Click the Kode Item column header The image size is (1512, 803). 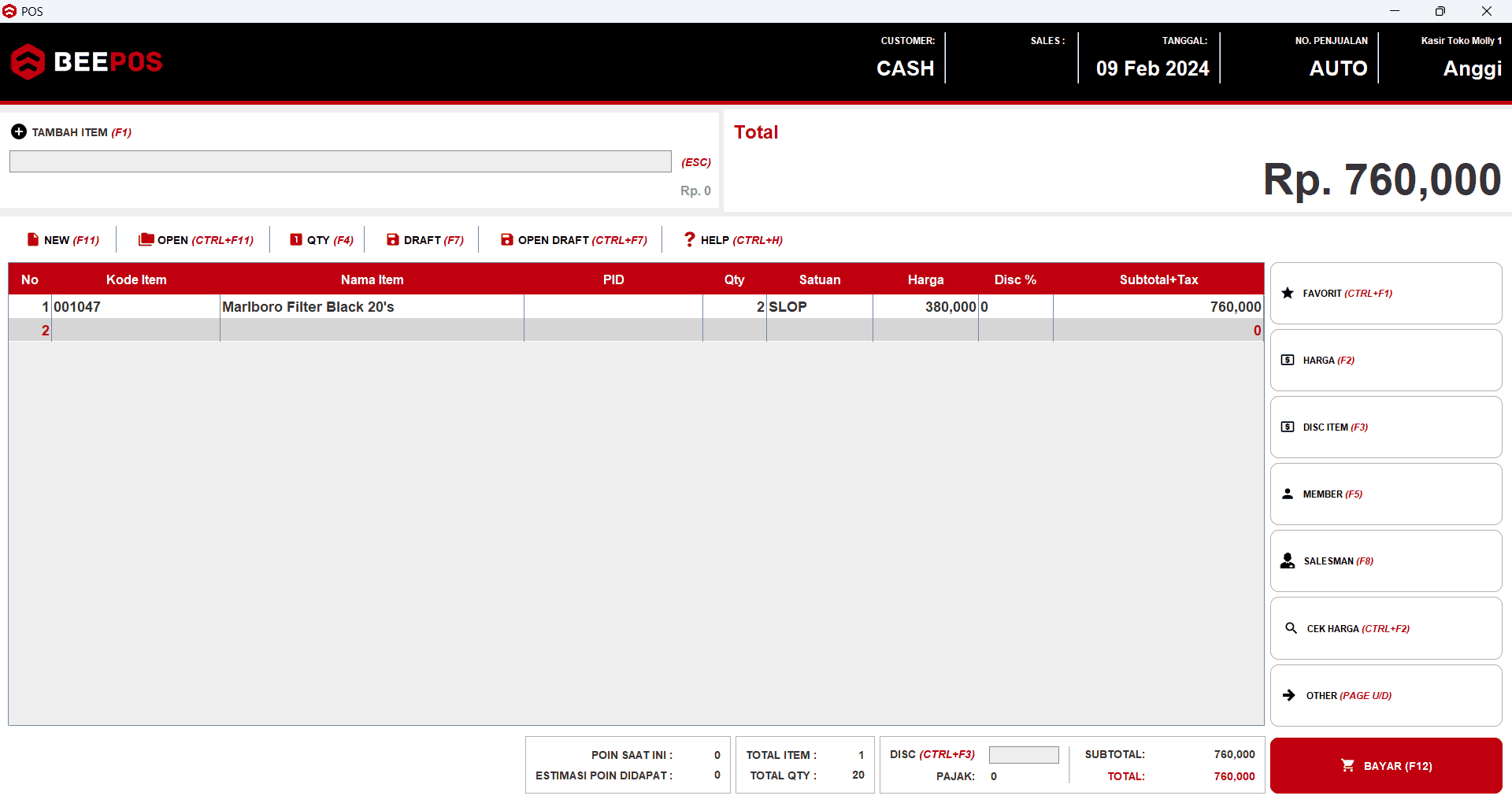click(x=136, y=279)
